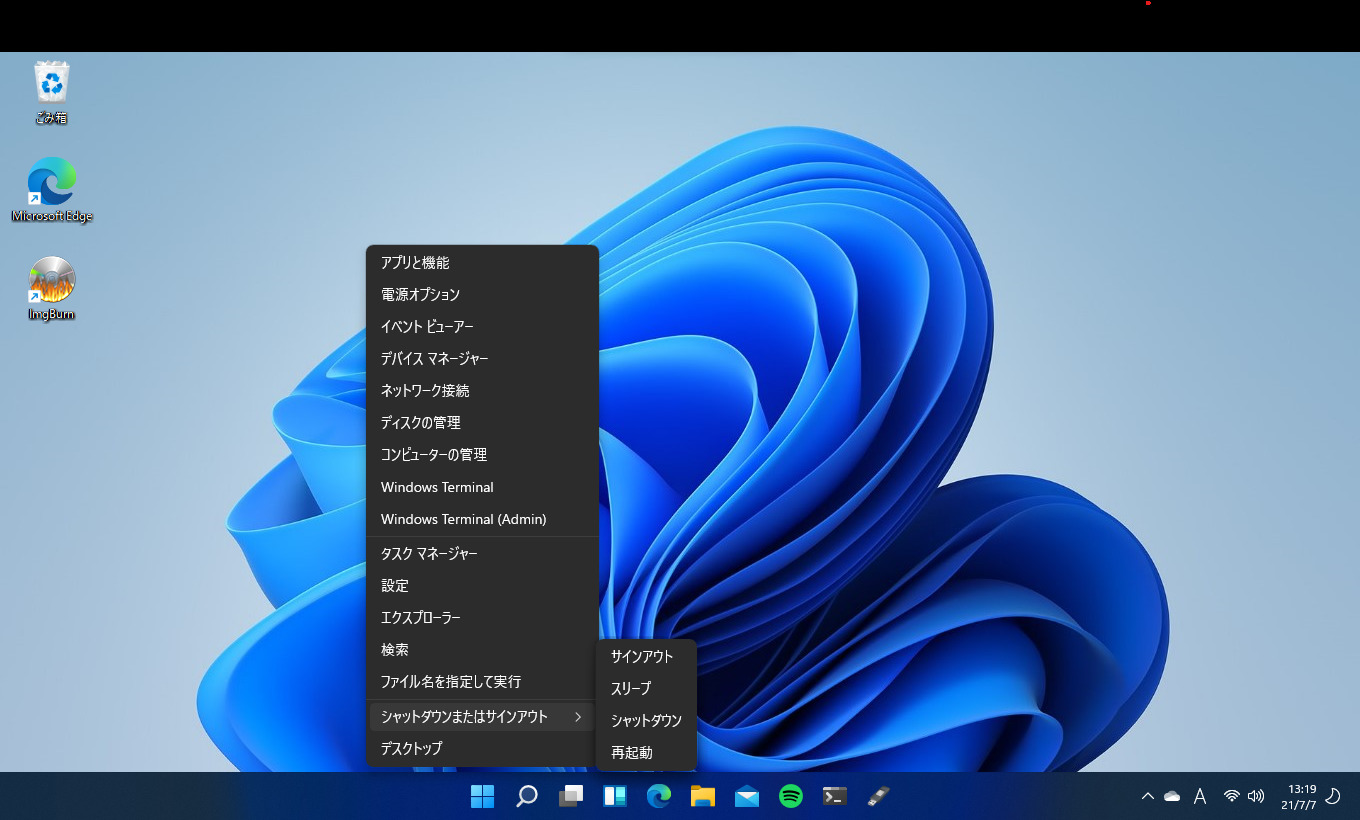Click 再起動 in the power submenu
The height and width of the screenshot is (820, 1360).
click(x=632, y=752)
